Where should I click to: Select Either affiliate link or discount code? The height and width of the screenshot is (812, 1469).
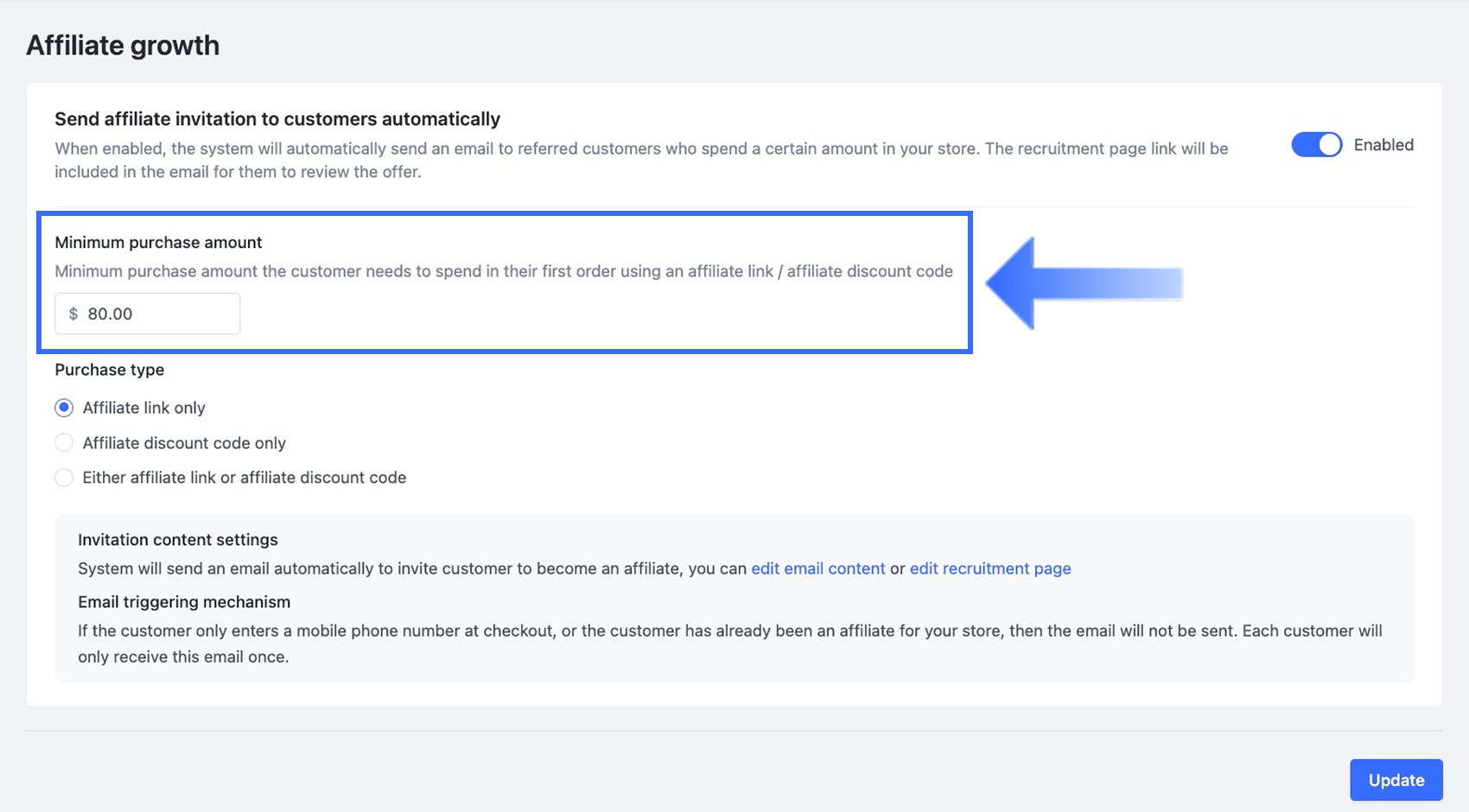tap(64, 478)
